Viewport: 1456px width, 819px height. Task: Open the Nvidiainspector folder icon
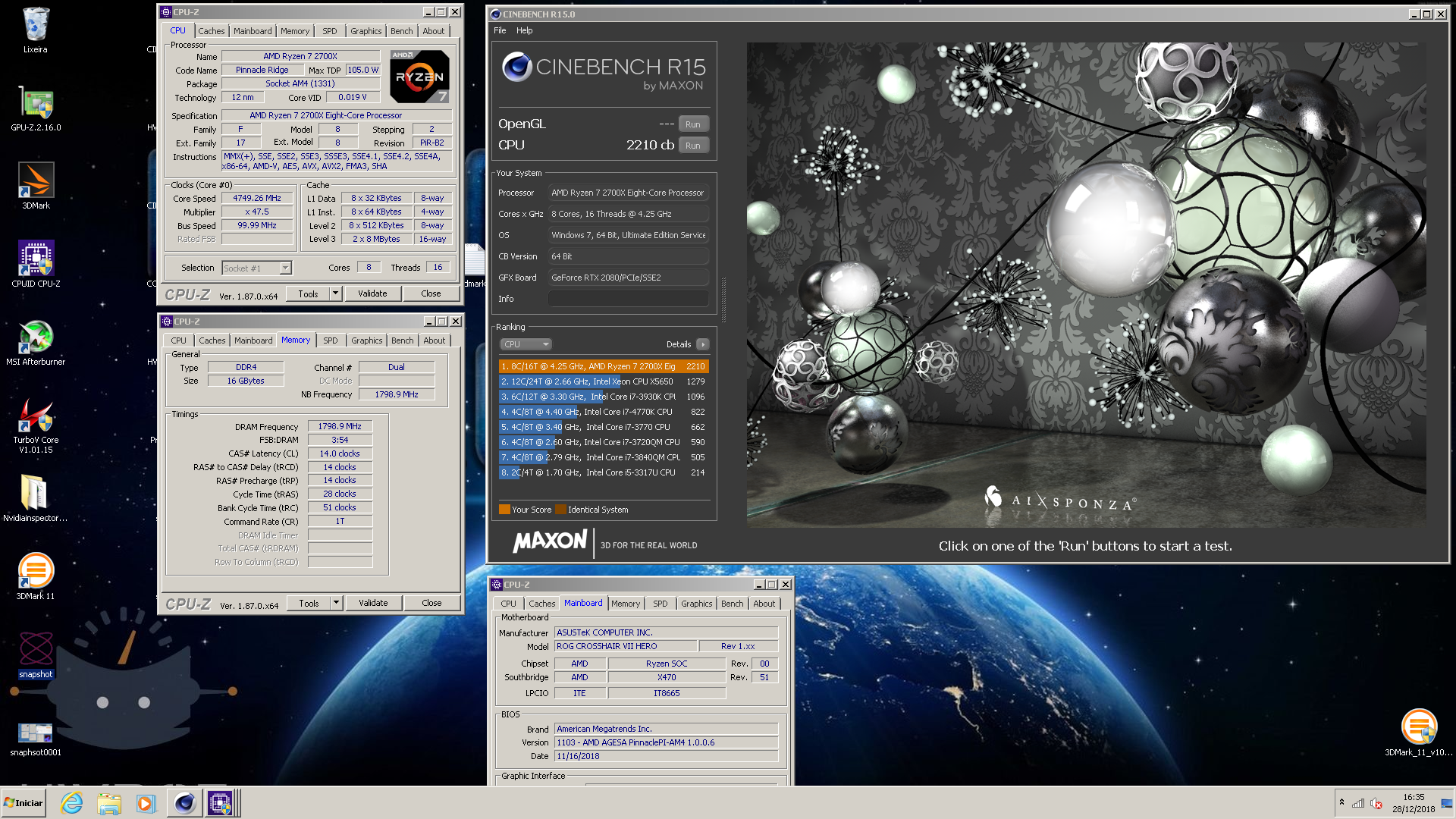[36, 499]
